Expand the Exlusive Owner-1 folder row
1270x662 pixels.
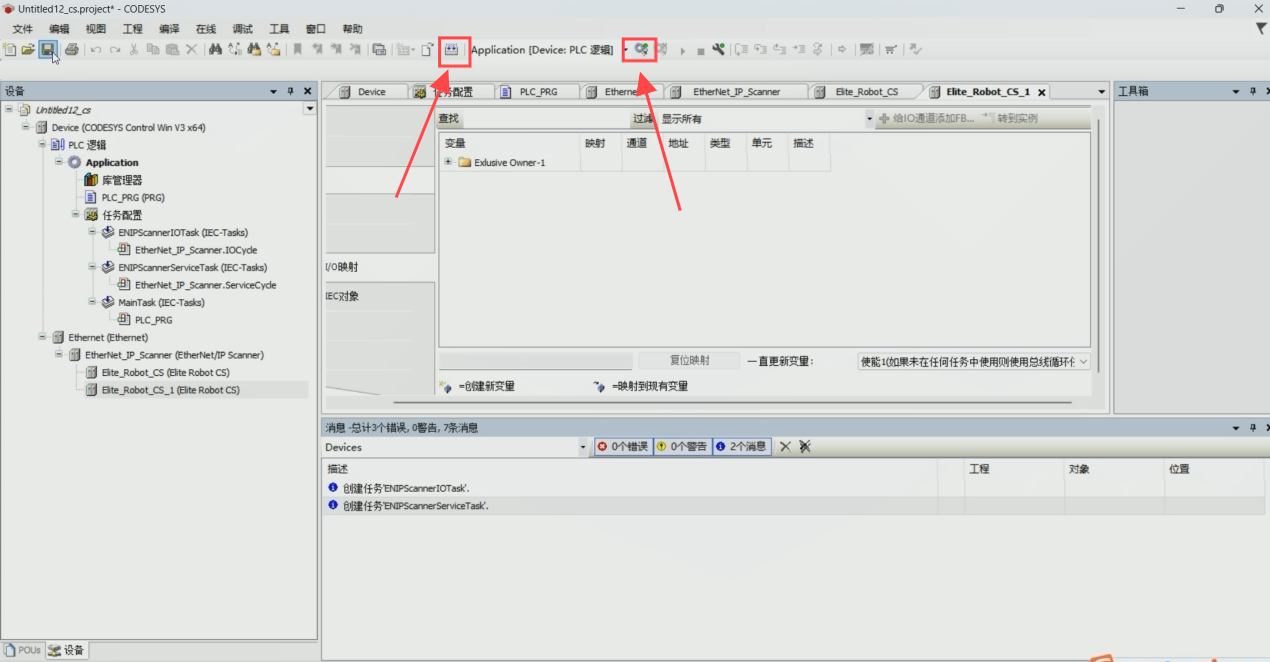(449, 163)
